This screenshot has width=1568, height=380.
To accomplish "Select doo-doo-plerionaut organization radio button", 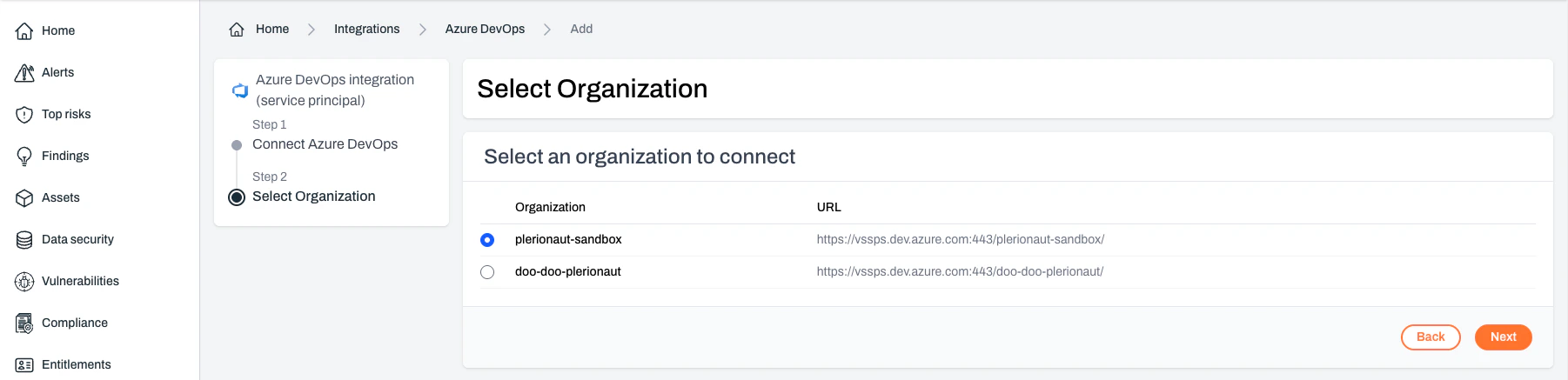I will [x=487, y=272].
